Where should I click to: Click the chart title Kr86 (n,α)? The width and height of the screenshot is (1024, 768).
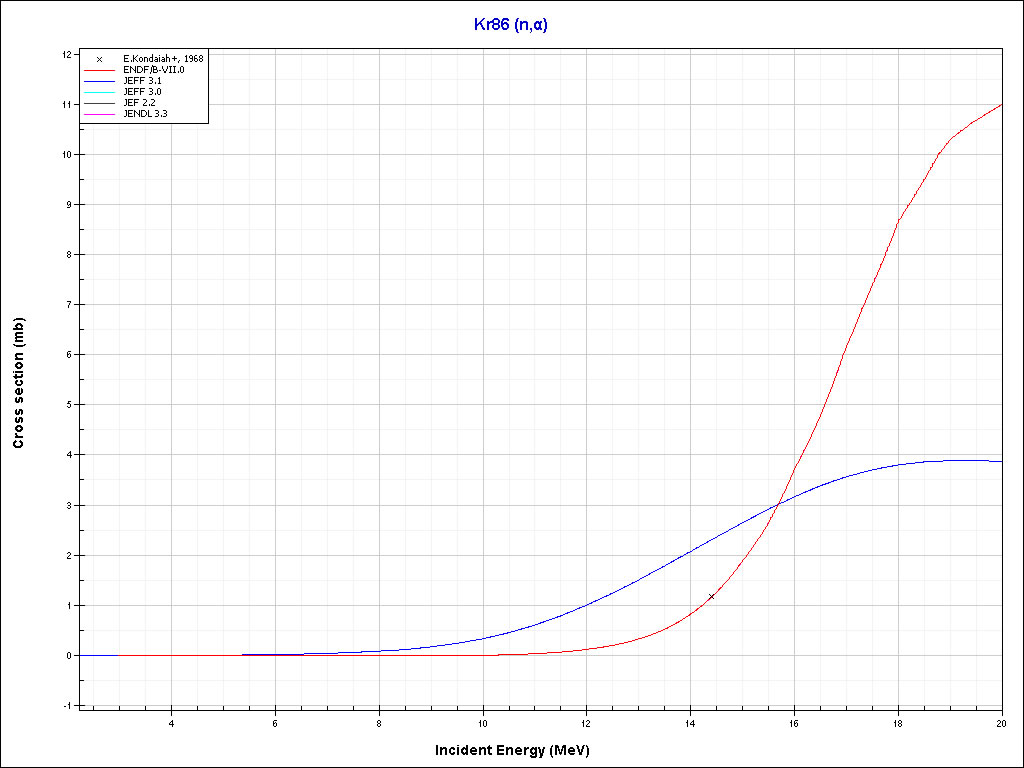point(511,24)
